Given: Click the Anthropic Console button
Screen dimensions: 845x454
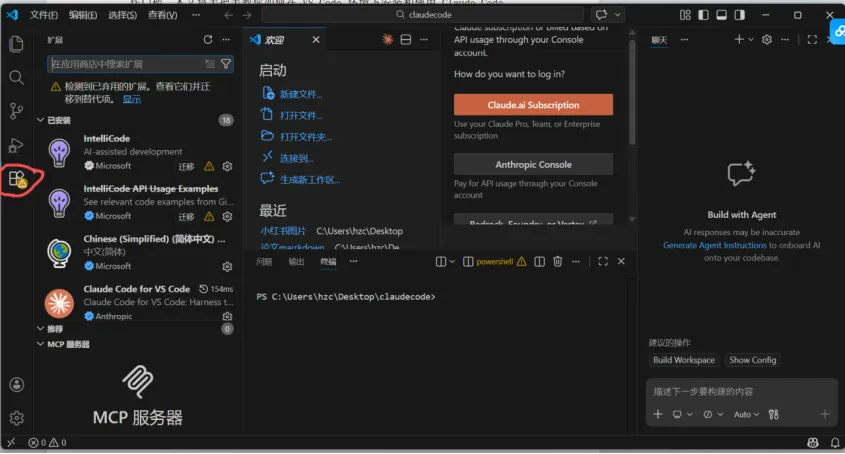Looking at the screenshot, I should coord(533,164).
